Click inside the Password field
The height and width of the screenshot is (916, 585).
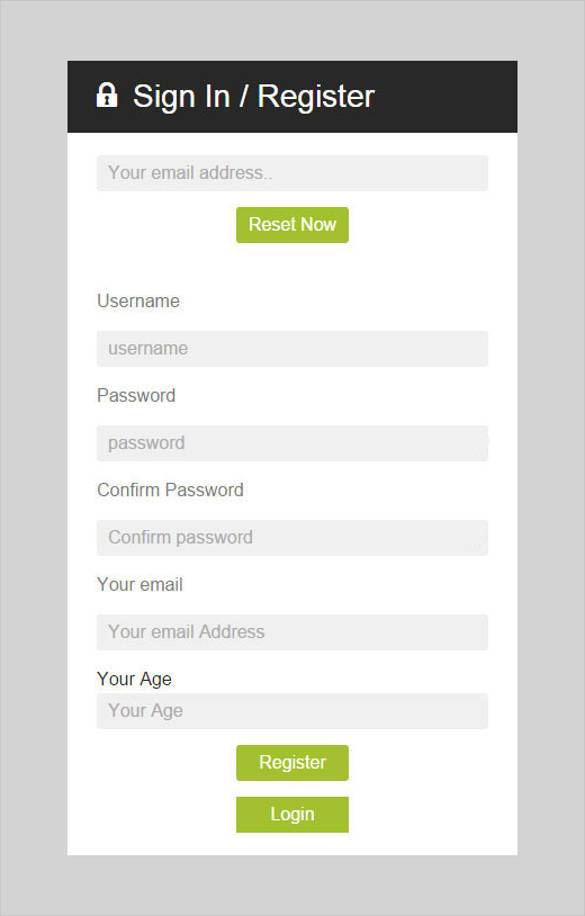pos(291,443)
